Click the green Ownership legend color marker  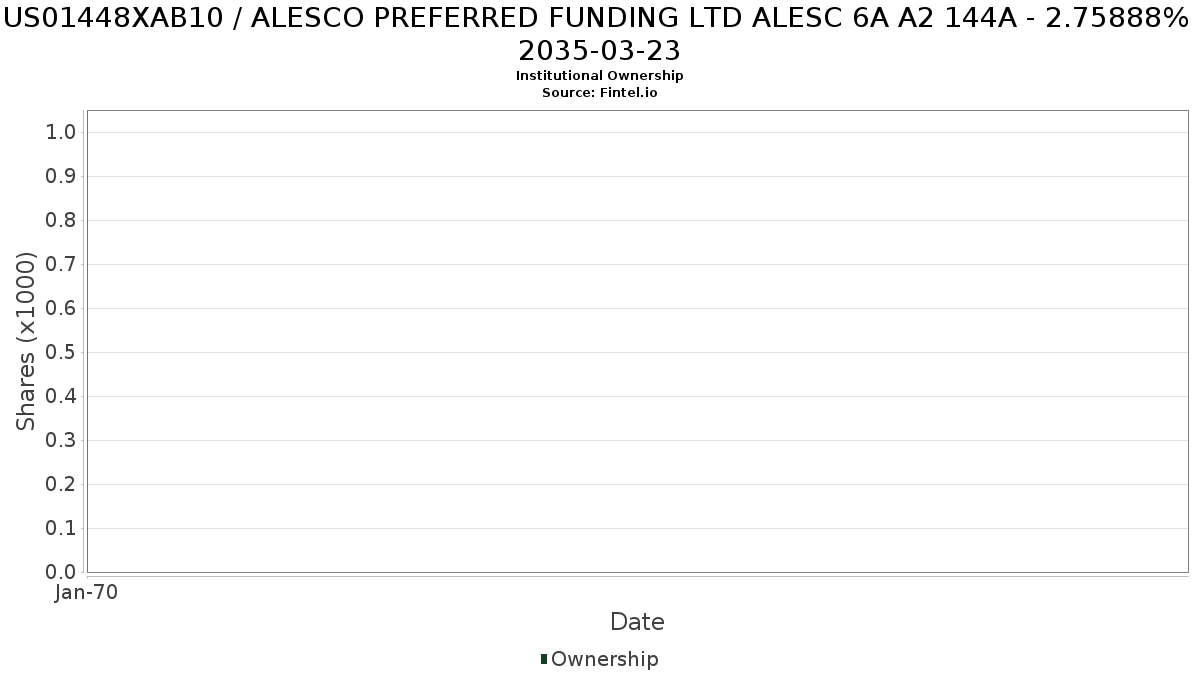pos(544,659)
